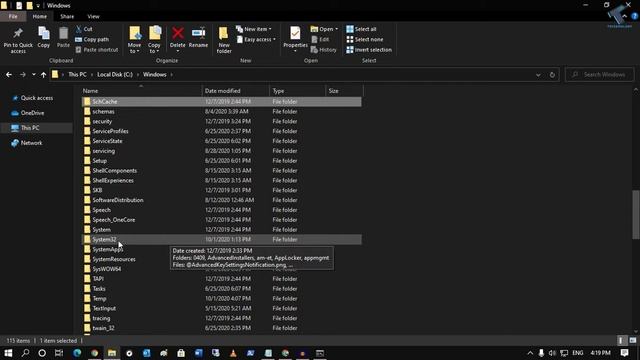Click Invert selection
This screenshot has height=360, width=640.
pyautogui.click(x=369, y=50)
